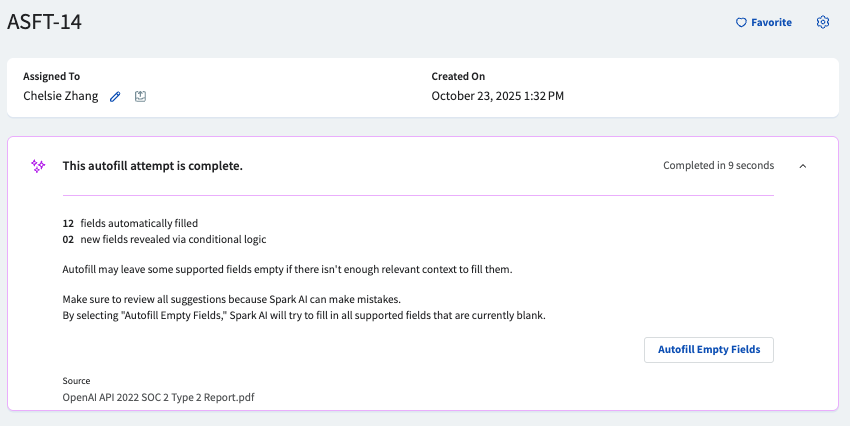The width and height of the screenshot is (850, 426).
Task: Click the Created On field label
Action: (x=458, y=76)
